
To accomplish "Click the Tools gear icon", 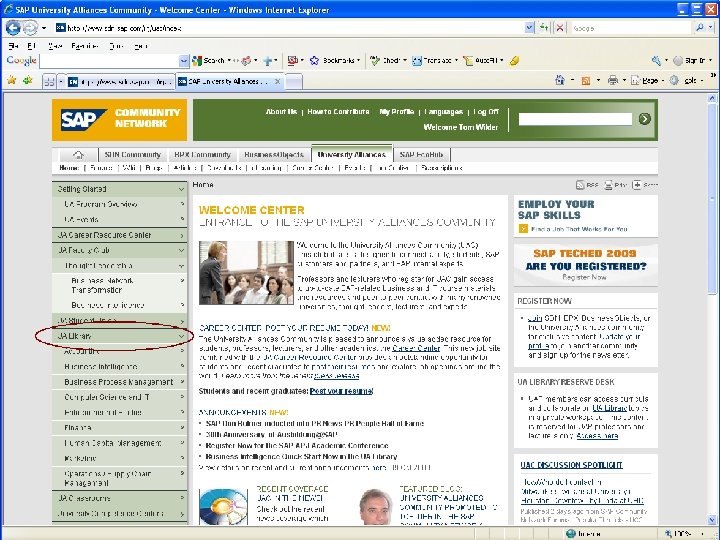I will pyautogui.click(x=674, y=80).
